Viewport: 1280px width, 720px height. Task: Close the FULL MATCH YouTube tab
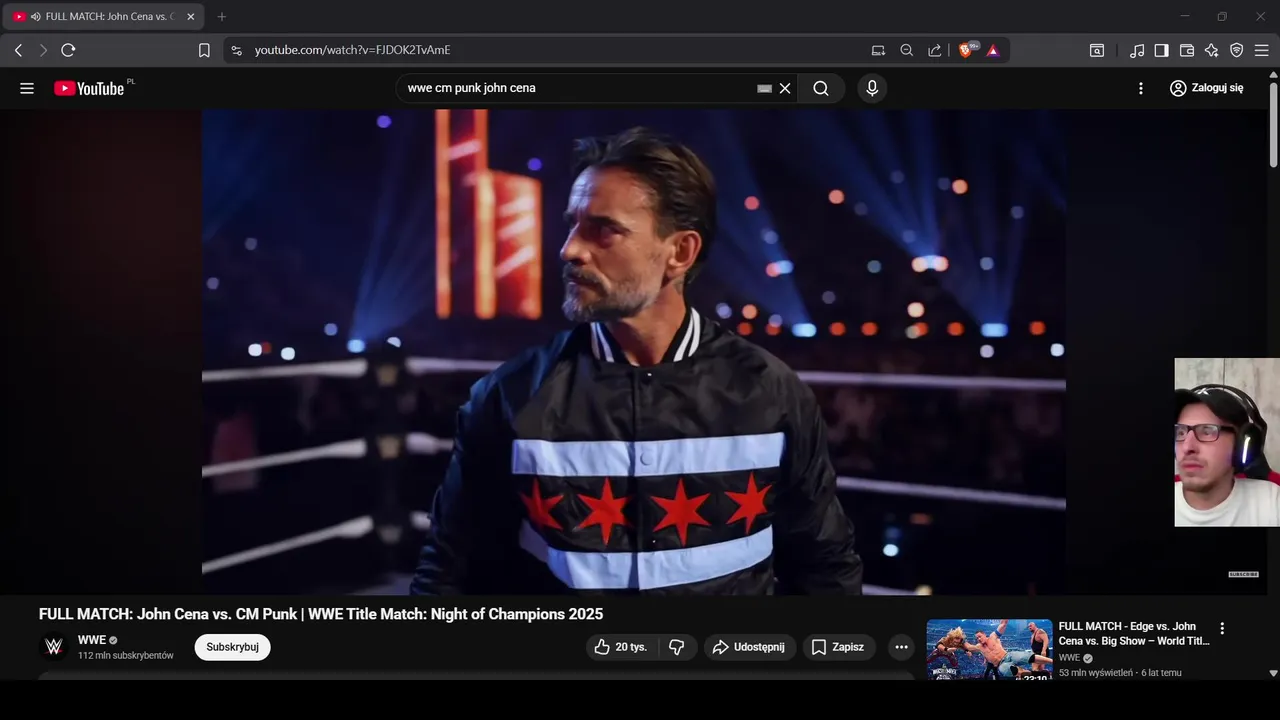coord(191,17)
